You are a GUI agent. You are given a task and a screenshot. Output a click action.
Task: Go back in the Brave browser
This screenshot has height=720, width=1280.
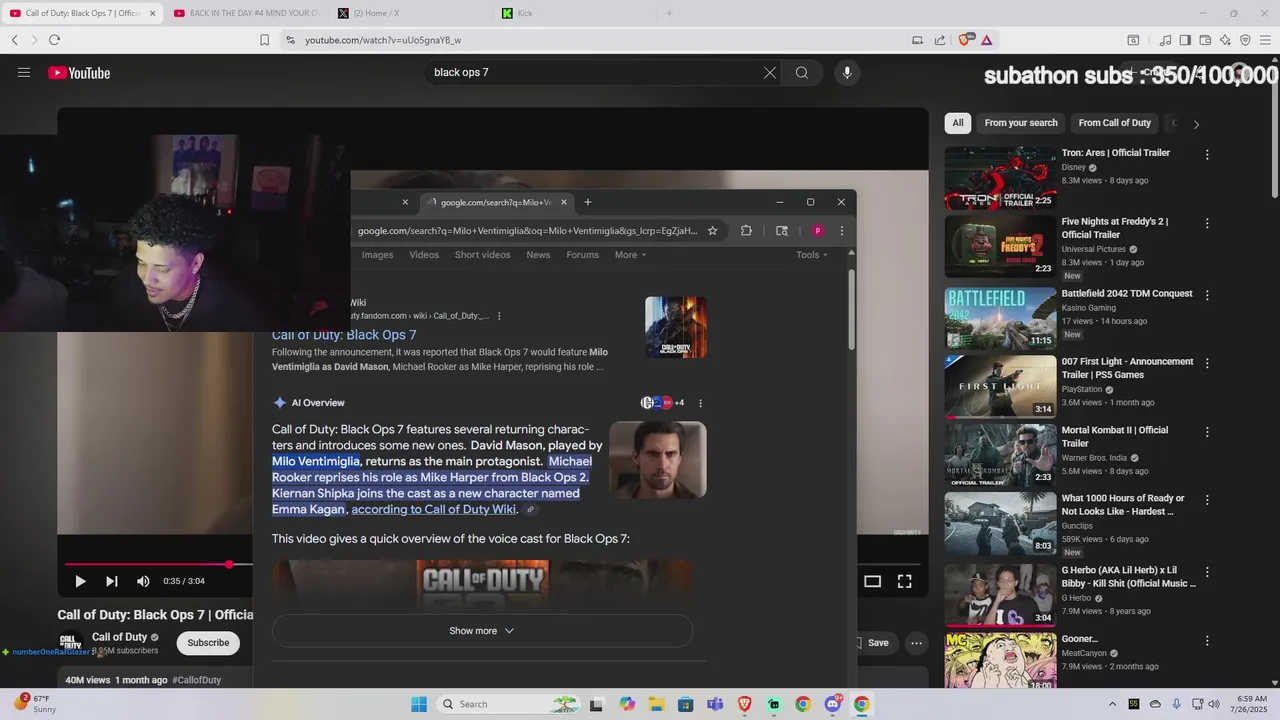[x=14, y=40]
